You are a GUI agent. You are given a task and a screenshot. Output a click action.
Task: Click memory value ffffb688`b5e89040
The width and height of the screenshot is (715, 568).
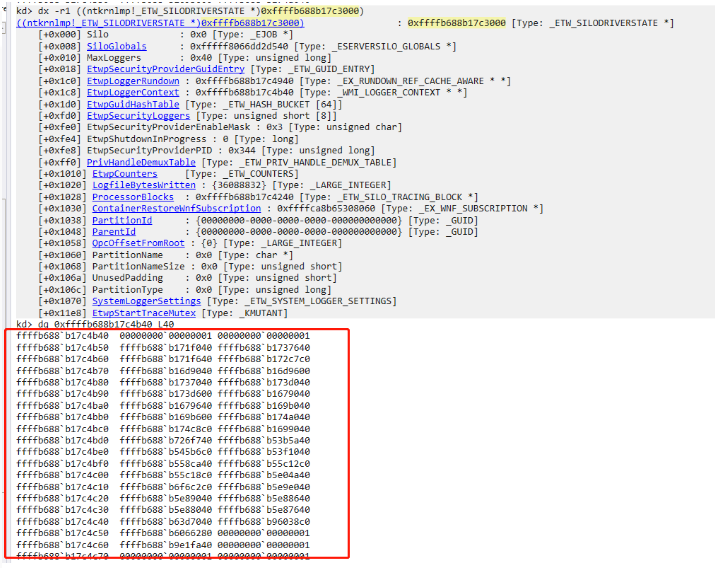pyautogui.click(x=166, y=498)
